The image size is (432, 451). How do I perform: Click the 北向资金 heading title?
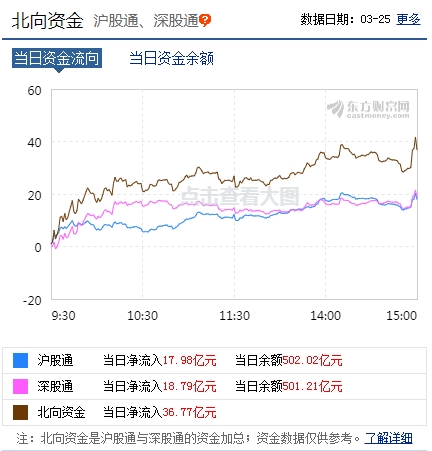pyautogui.click(x=48, y=21)
